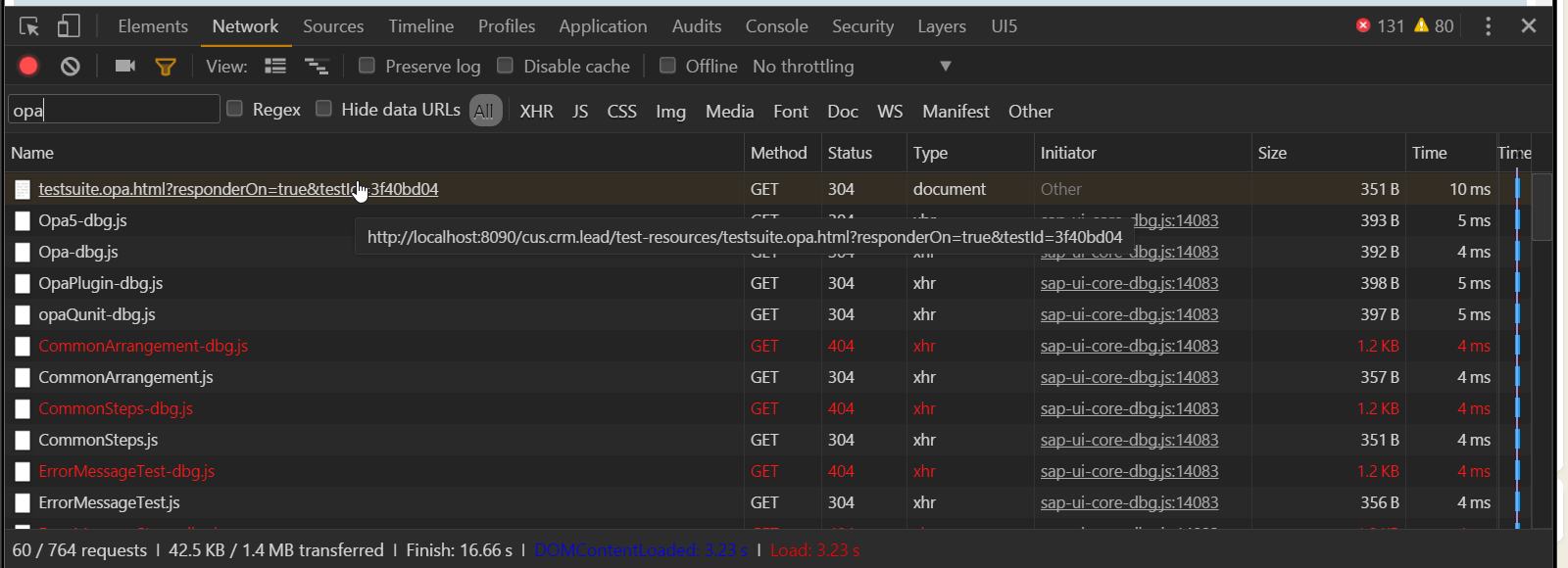Toggle the filter funnel icon

166,67
